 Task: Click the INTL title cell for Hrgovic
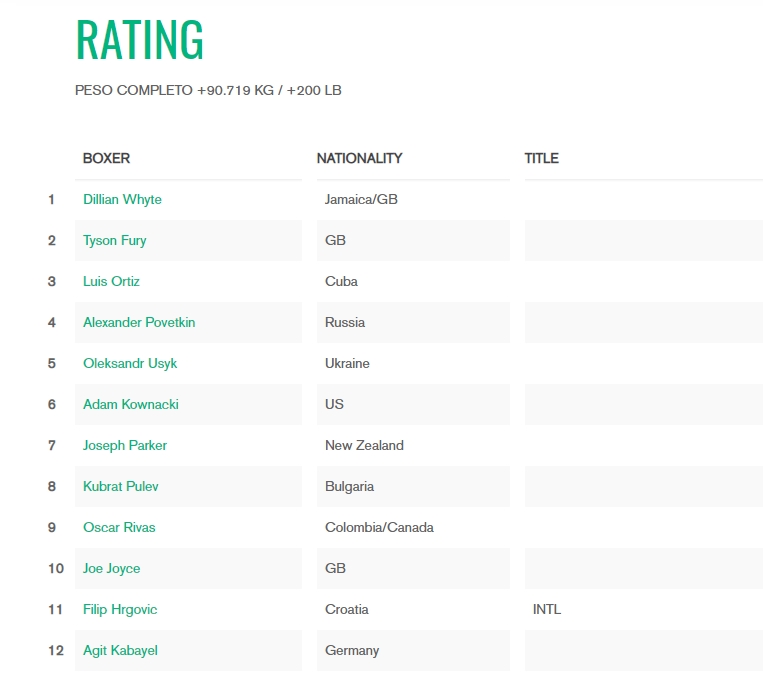tap(546, 609)
